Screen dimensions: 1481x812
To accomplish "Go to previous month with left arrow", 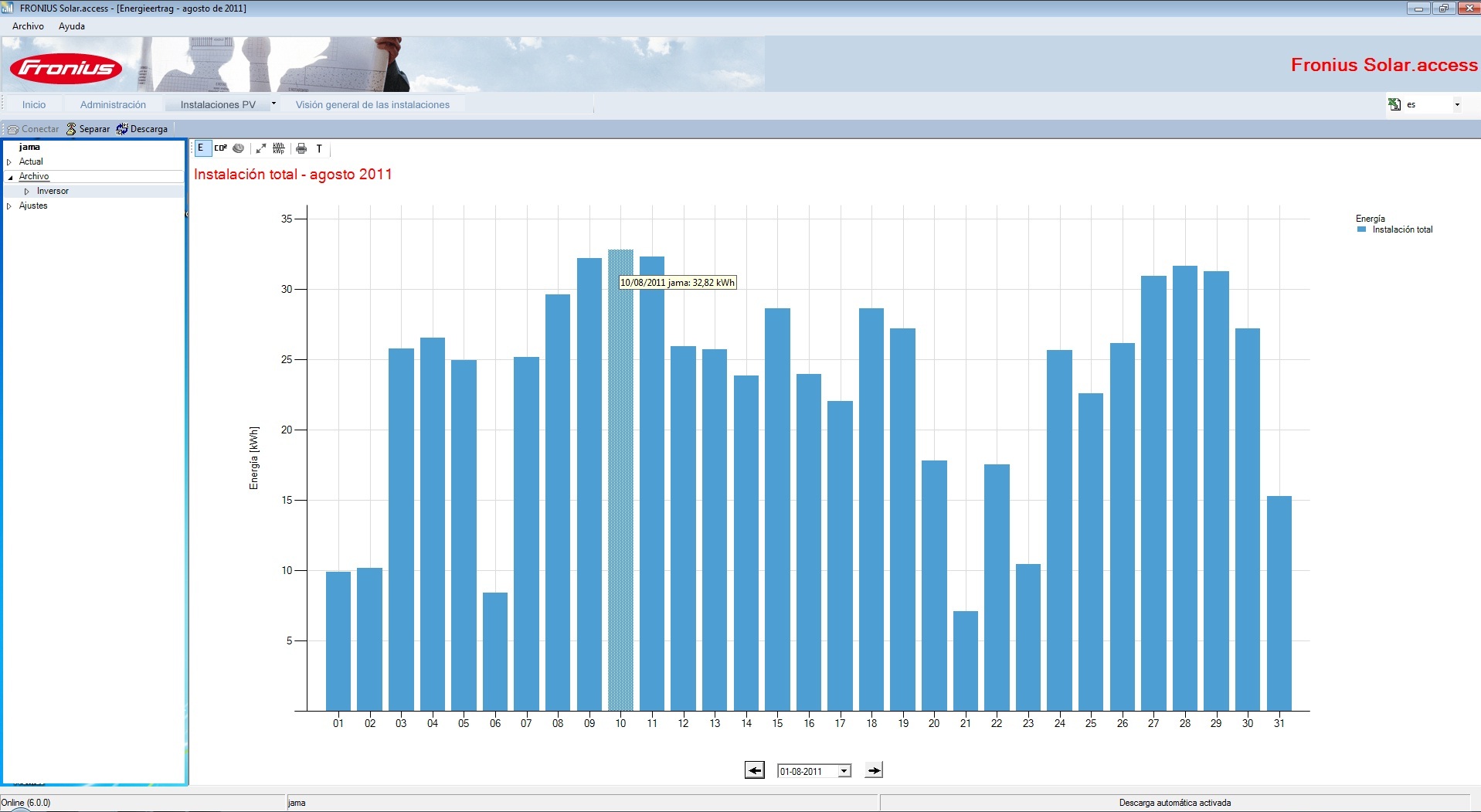I will pyautogui.click(x=755, y=770).
